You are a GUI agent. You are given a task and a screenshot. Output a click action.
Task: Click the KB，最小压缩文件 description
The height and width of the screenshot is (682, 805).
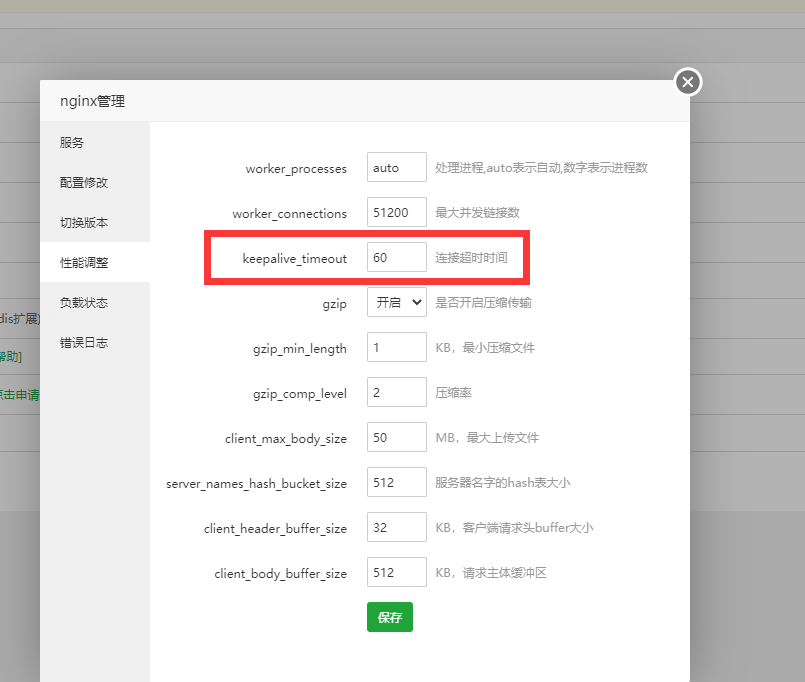tap(485, 348)
